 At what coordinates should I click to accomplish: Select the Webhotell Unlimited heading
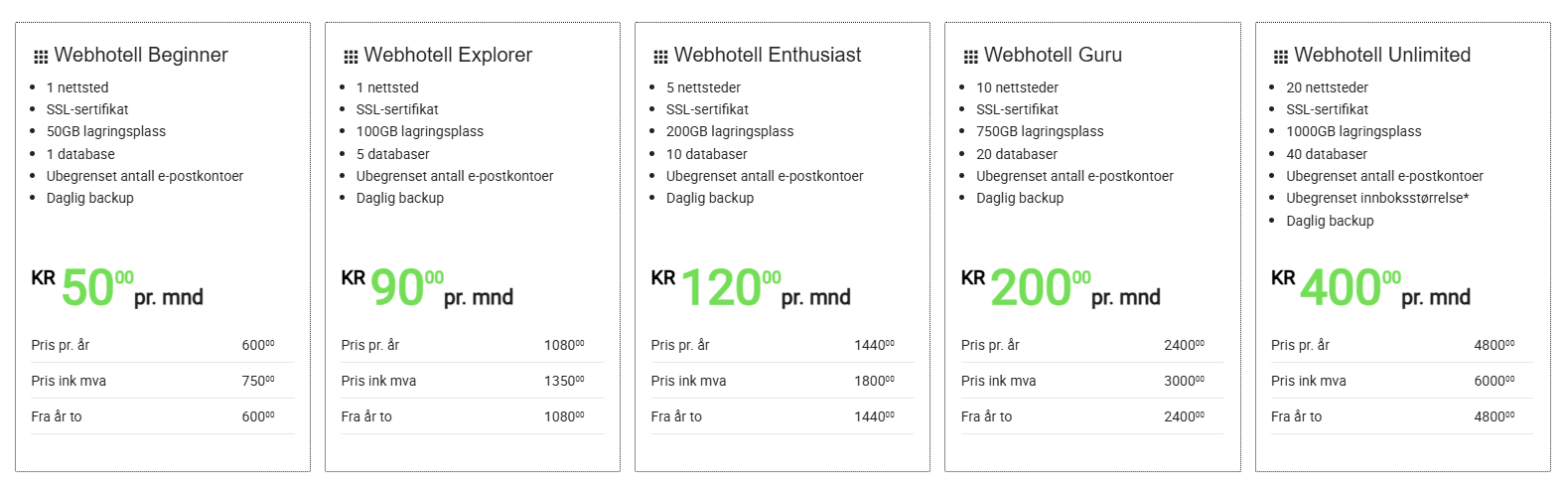(x=1382, y=55)
